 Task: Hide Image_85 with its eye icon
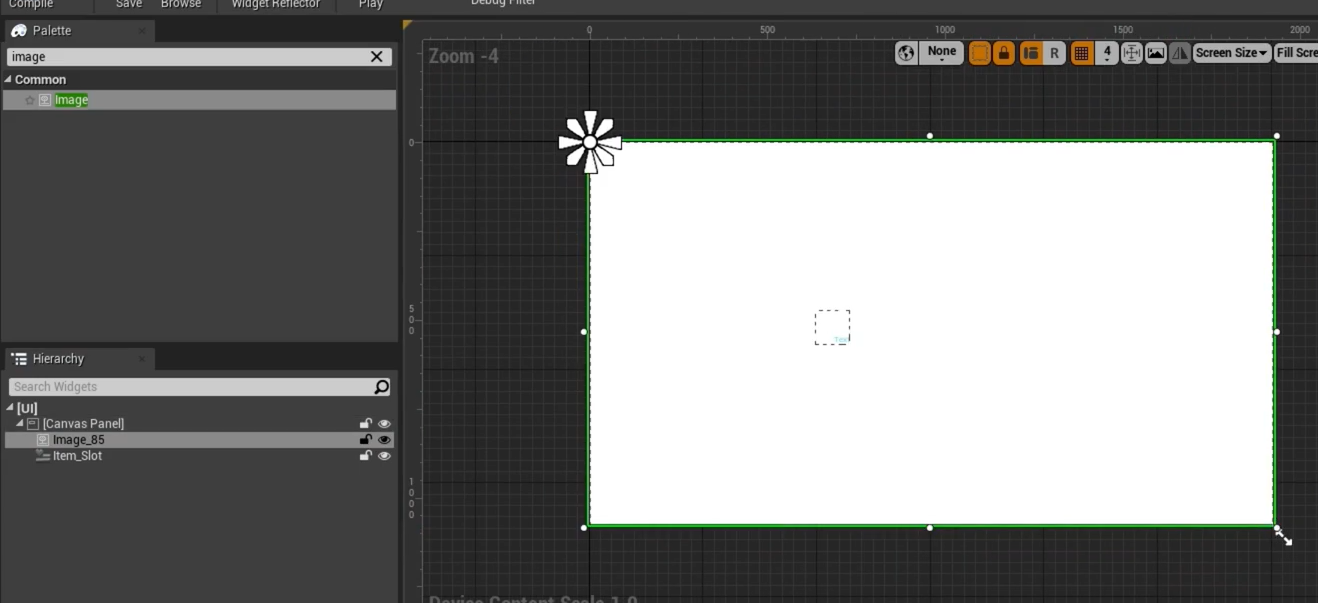coord(384,440)
